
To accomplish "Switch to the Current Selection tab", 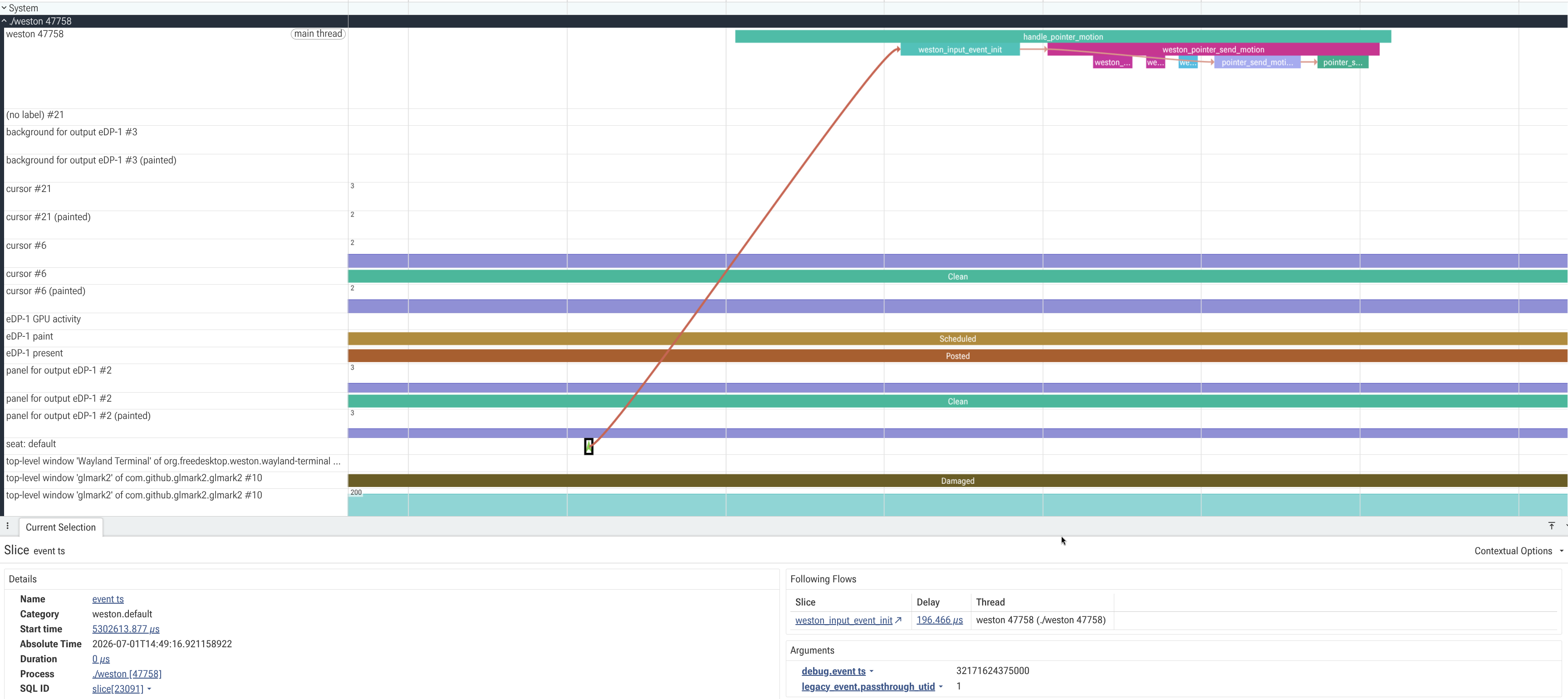I will (61, 527).
